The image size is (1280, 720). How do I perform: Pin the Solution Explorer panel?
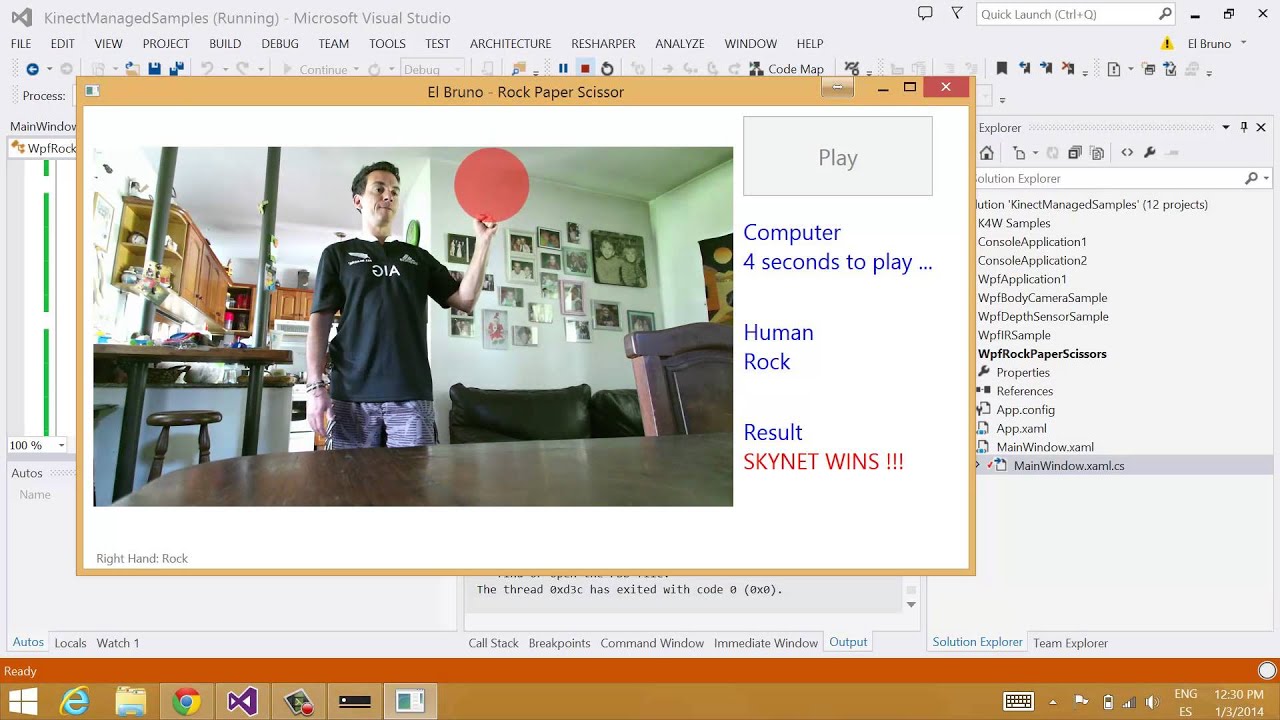tap(1244, 127)
